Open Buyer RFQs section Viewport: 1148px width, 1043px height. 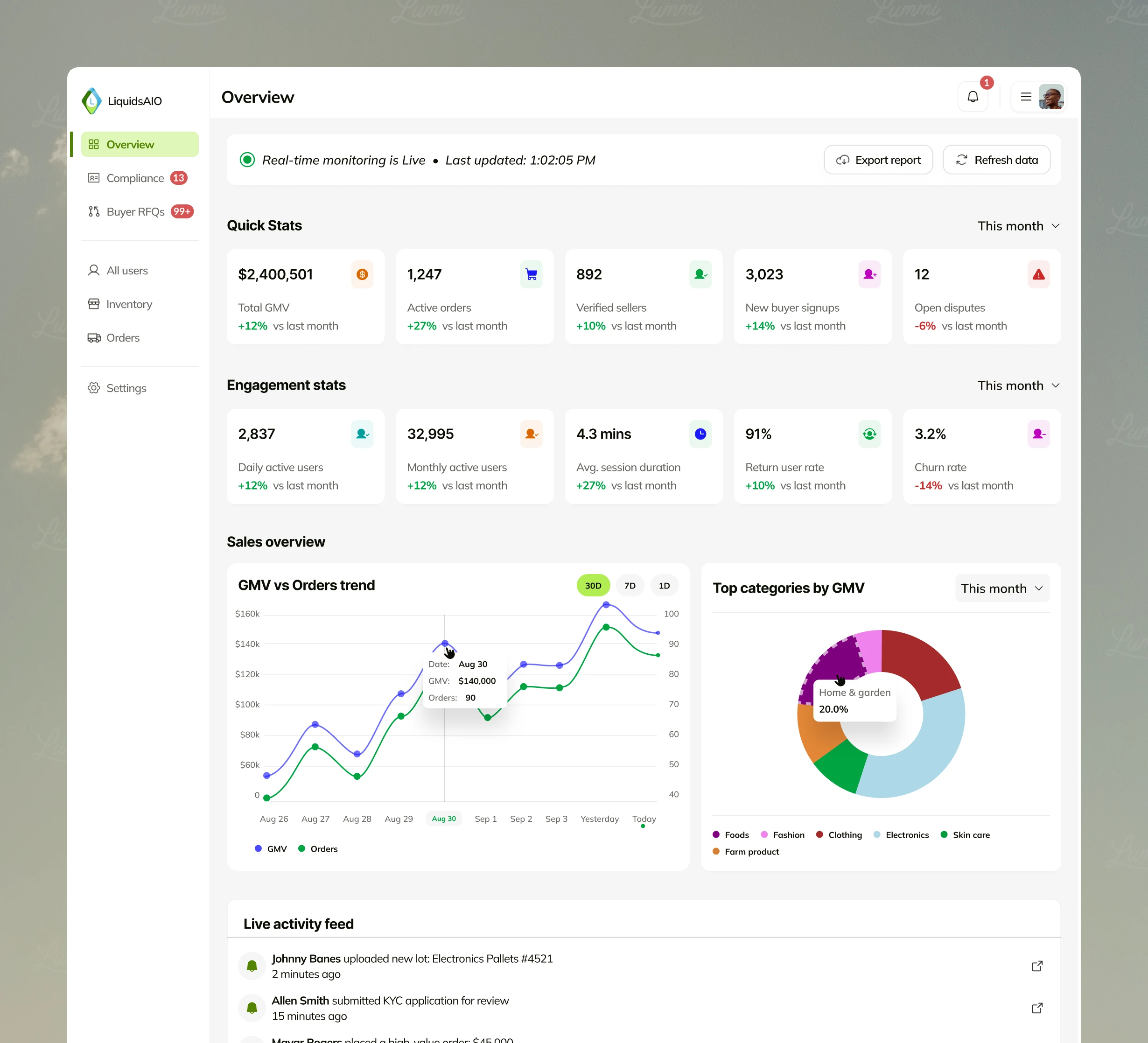pos(140,212)
